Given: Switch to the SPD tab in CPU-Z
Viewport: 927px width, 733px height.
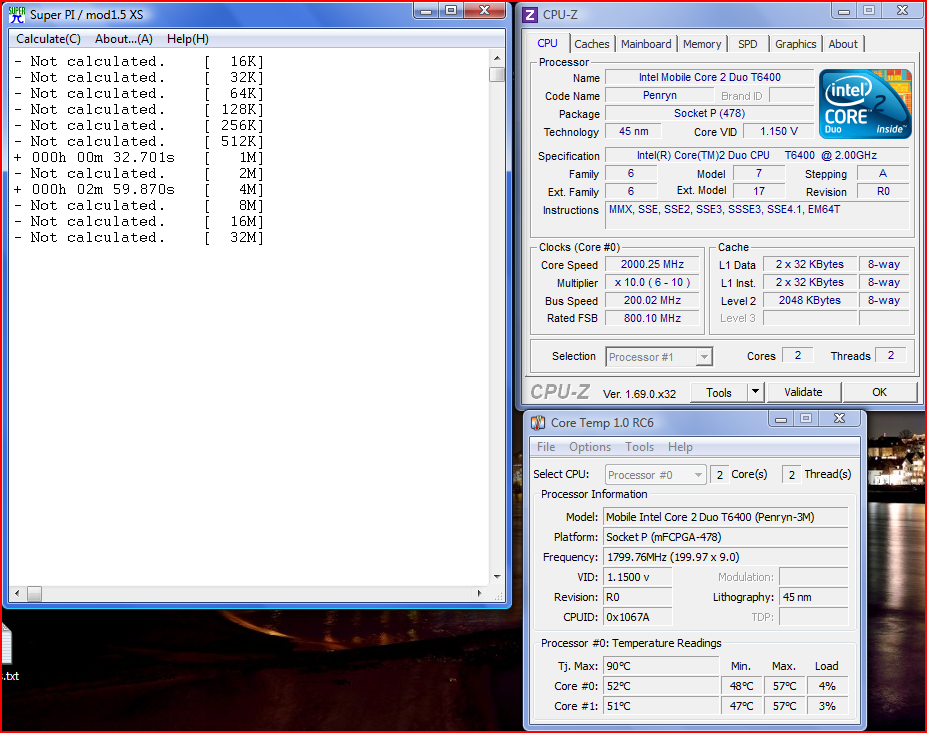Looking at the screenshot, I should click(x=748, y=44).
